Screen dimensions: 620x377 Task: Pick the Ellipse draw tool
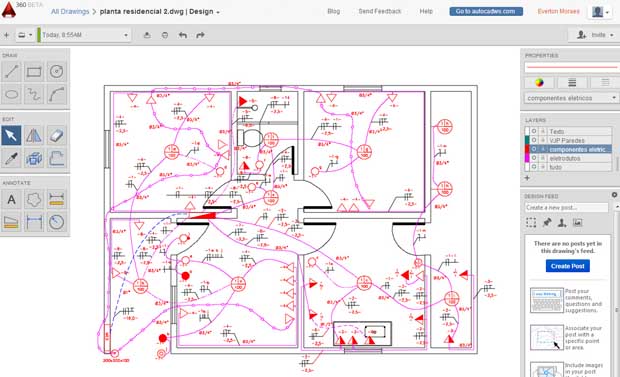click(x=11, y=95)
